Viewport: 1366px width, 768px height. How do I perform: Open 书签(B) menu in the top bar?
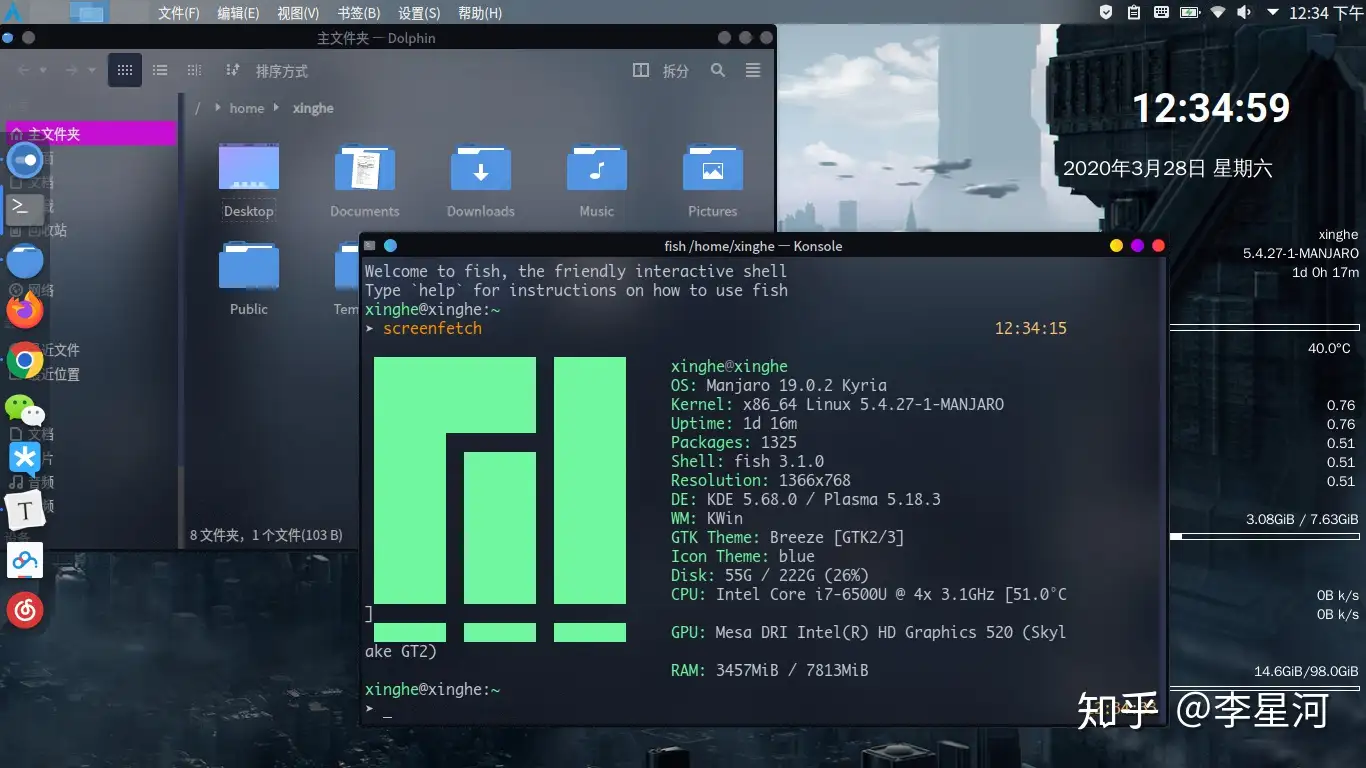(x=359, y=13)
